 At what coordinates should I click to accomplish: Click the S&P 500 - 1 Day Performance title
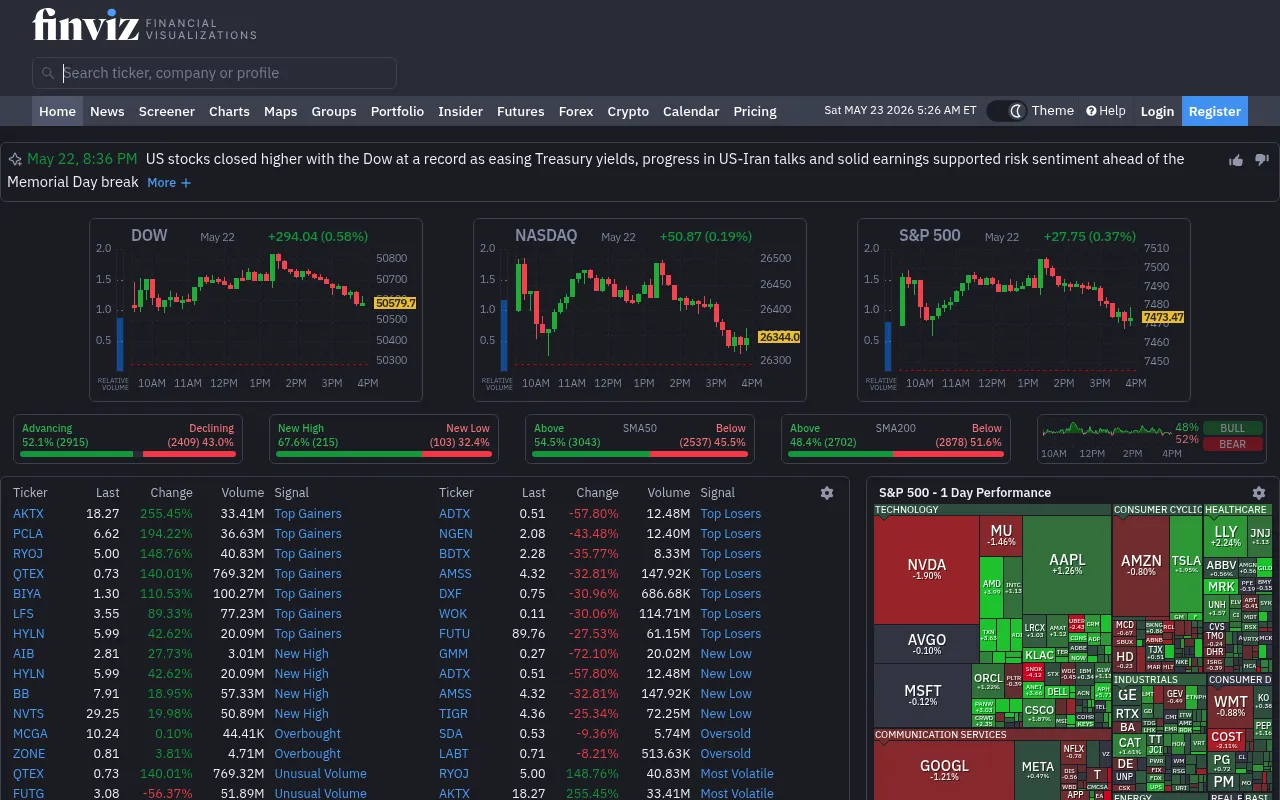(965, 493)
